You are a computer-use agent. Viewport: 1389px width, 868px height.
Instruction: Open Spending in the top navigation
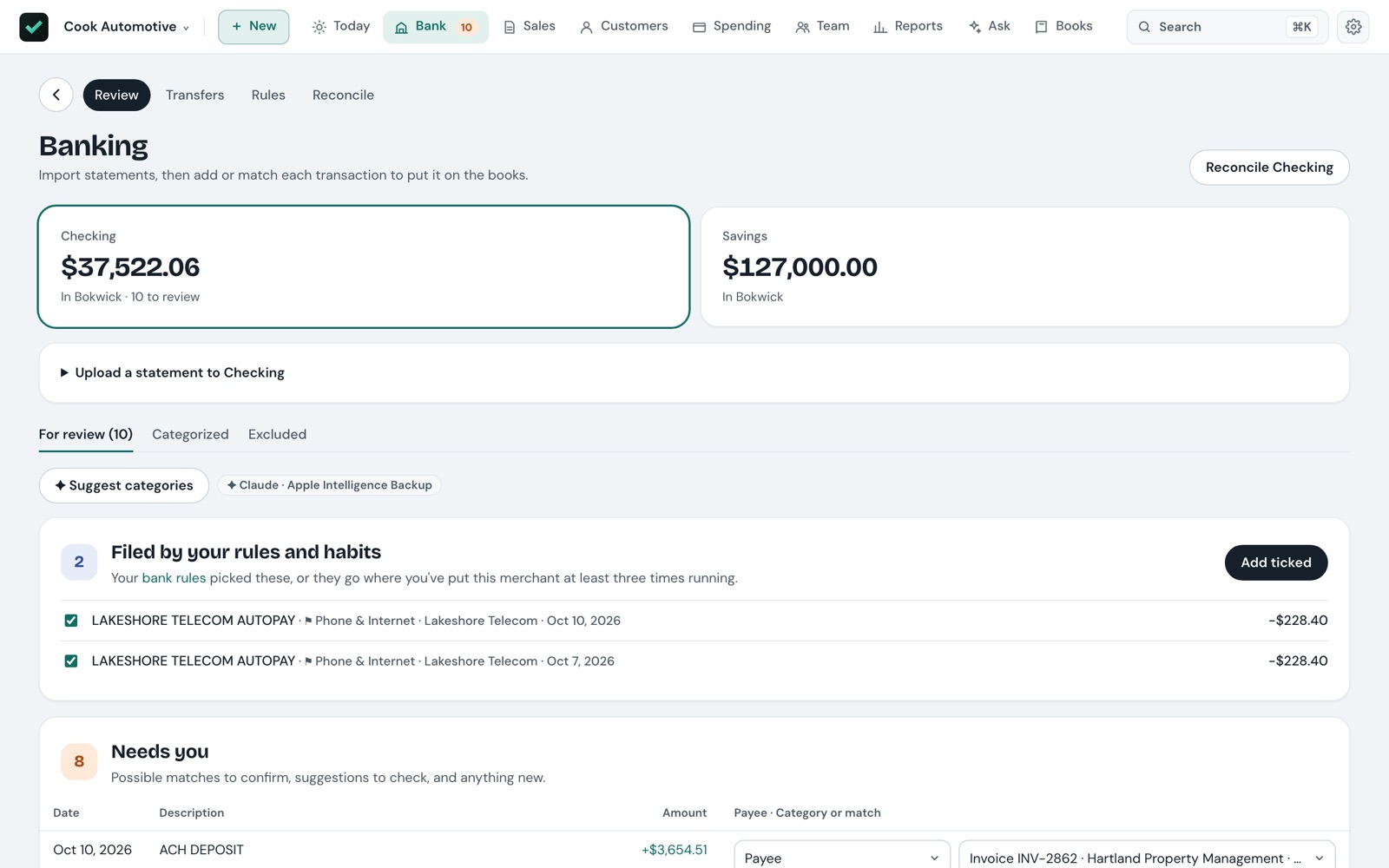pyautogui.click(x=732, y=27)
